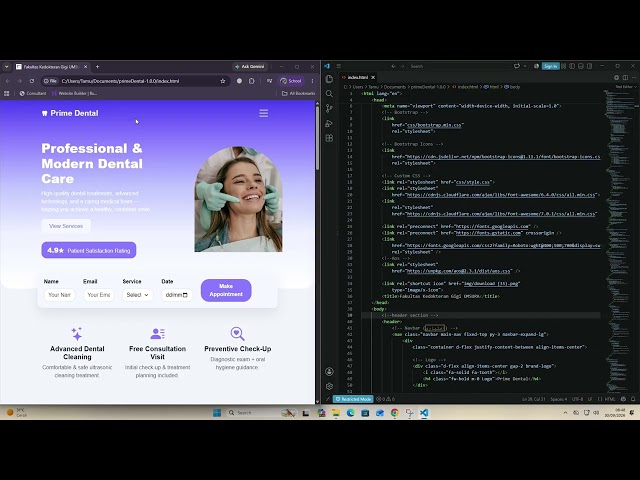Click the Advanced Dental Cleaning sparkle icon
The height and width of the screenshot is (480, 640).
(x=77, y=333)
